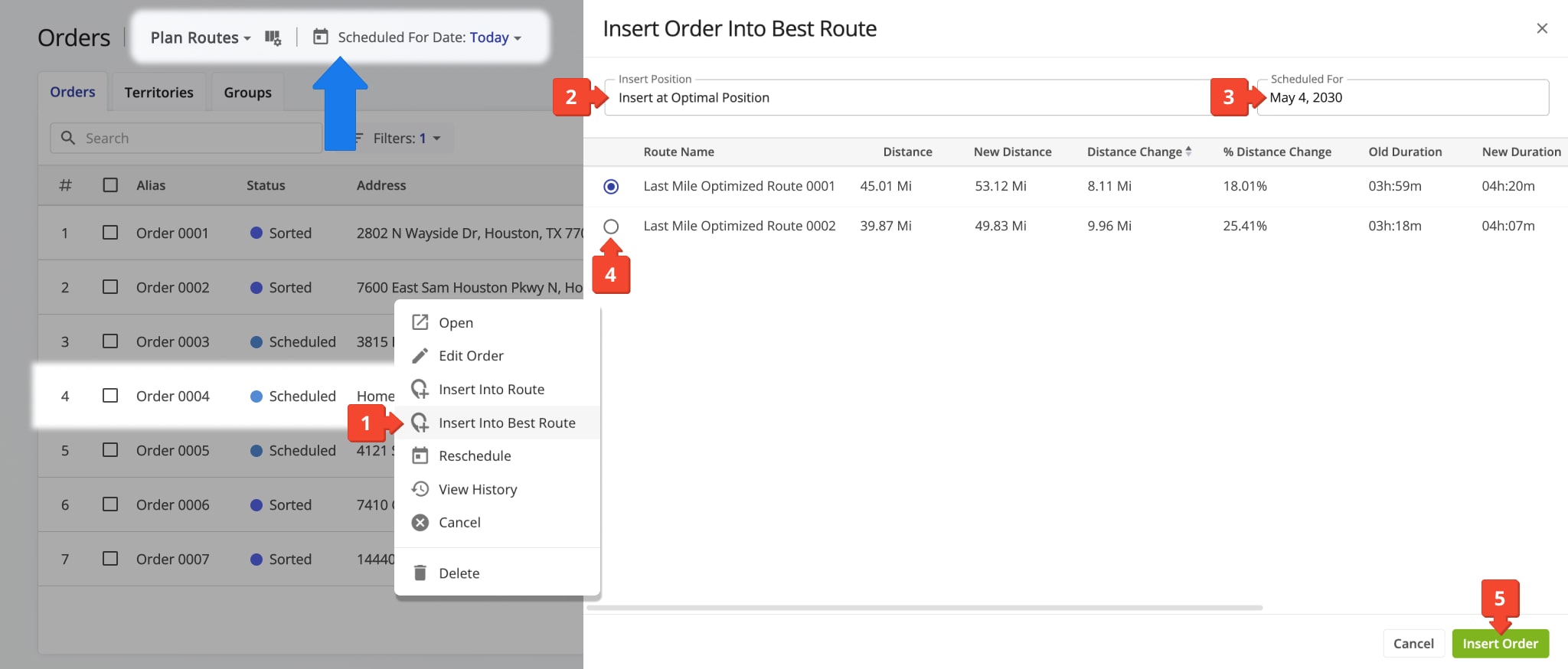Check the box for Order 0007
This screenshot has height=669, width=1568.
(110, 558)
